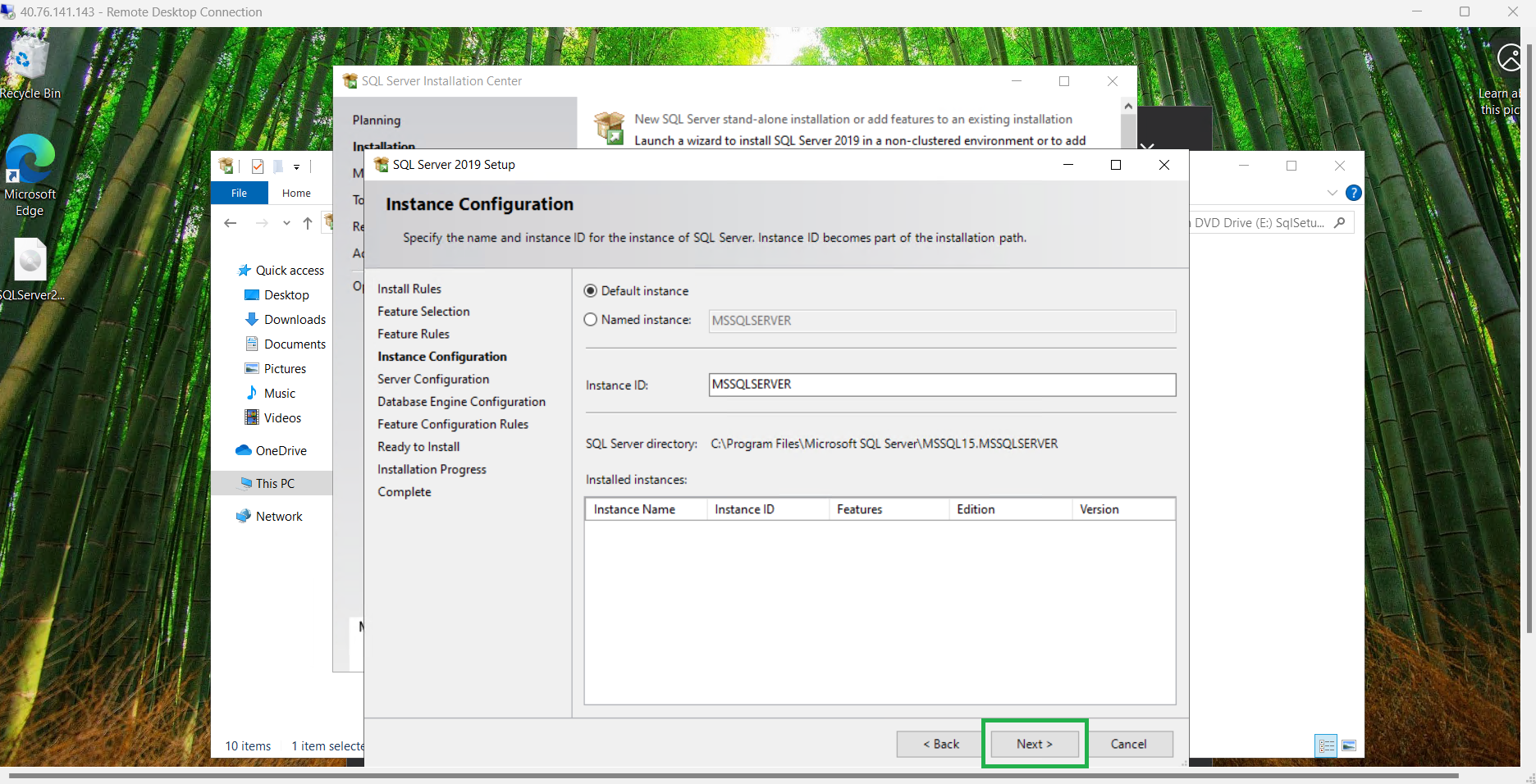Expand the File Explorer ribbon chevron
Image resolution: width=1536 pixels, height=784 pixels.
pos(1332,193)
